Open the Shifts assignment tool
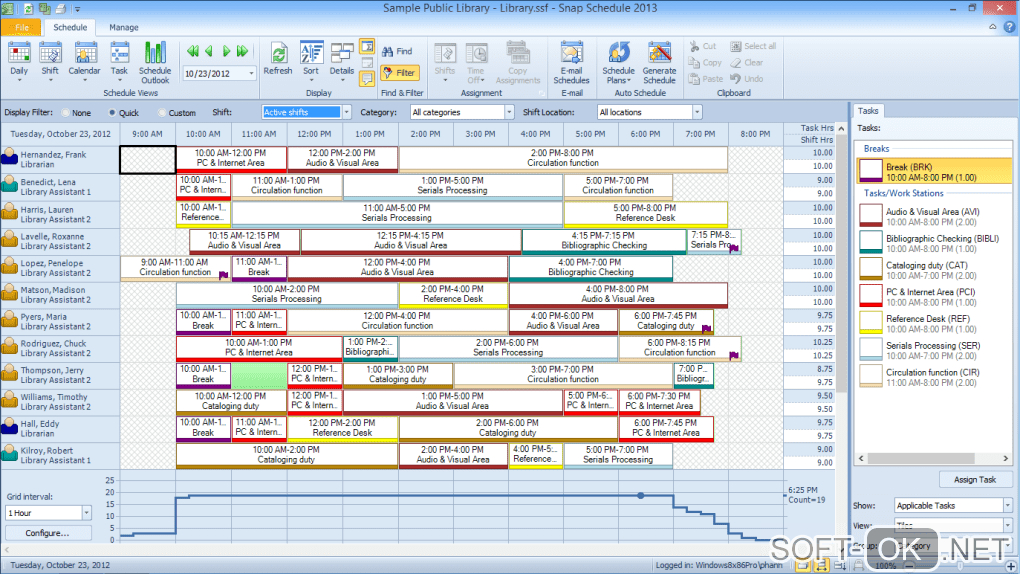The width and height of the screenshot is (1020, 574). (x=445, y=61)
